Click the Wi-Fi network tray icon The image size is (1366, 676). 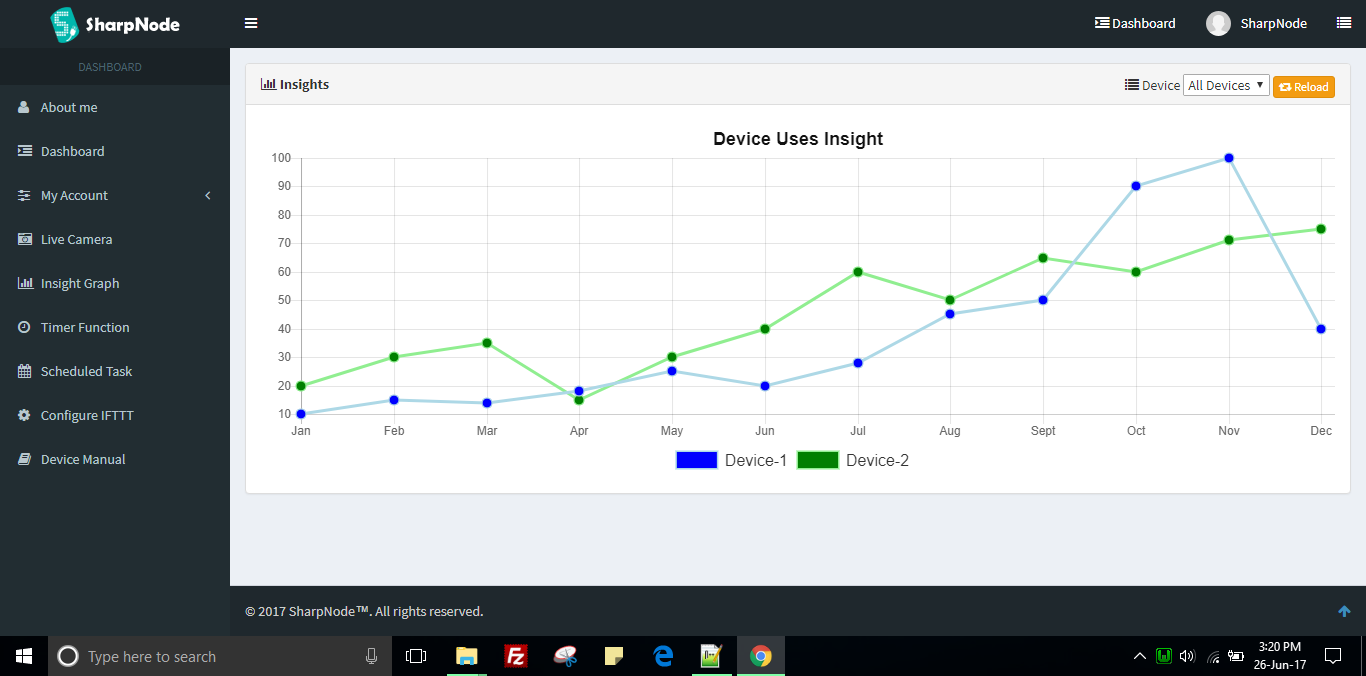1213,656
